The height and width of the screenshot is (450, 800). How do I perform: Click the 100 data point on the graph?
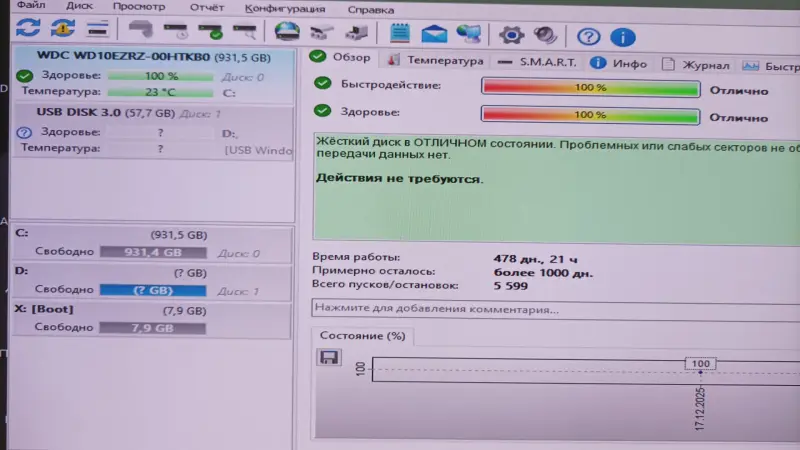(701, 364)
